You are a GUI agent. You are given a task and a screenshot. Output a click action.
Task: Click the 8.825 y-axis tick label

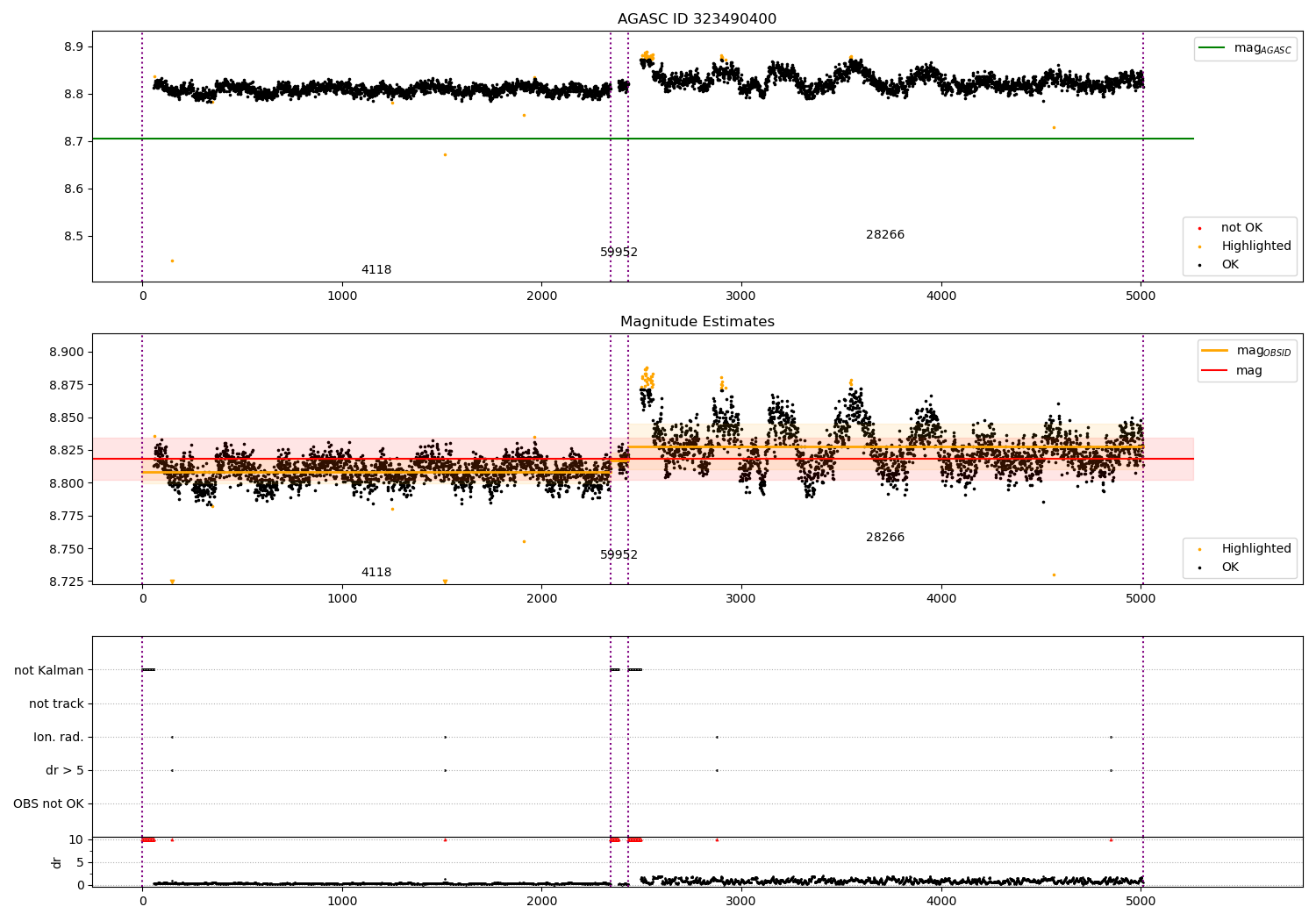click(66, 450)
